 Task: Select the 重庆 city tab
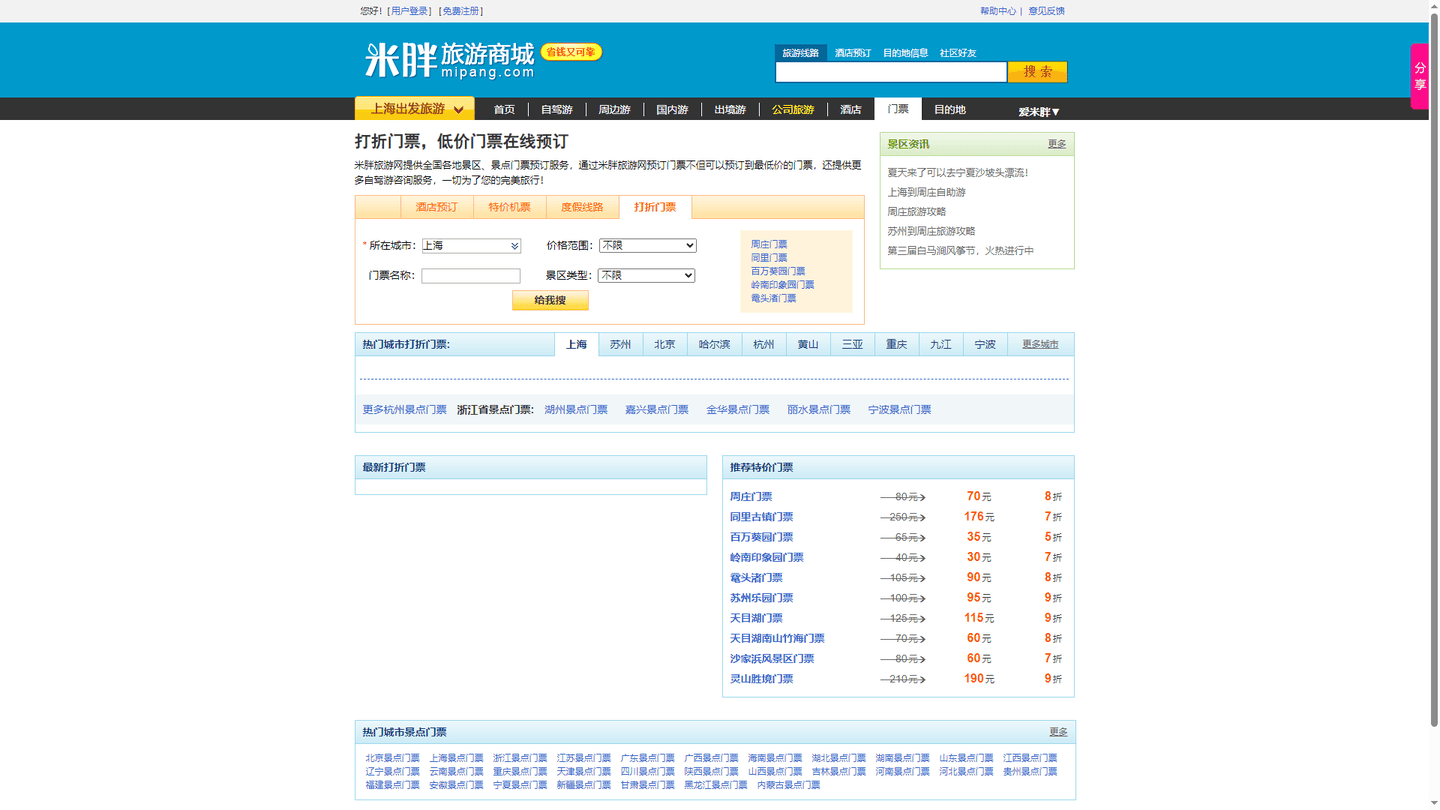point(896,344)
